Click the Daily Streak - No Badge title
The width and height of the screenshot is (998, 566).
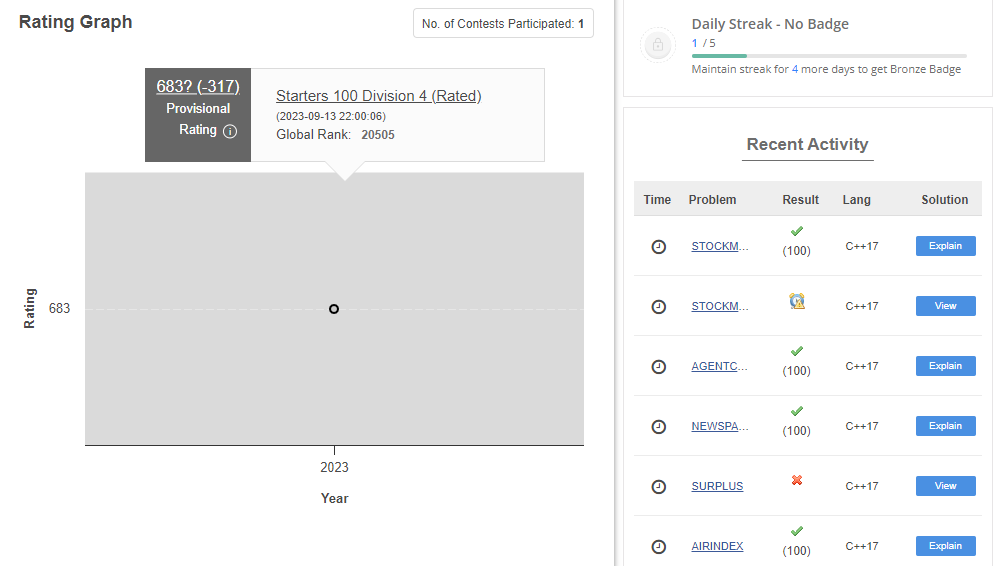[x=770, y=24]
